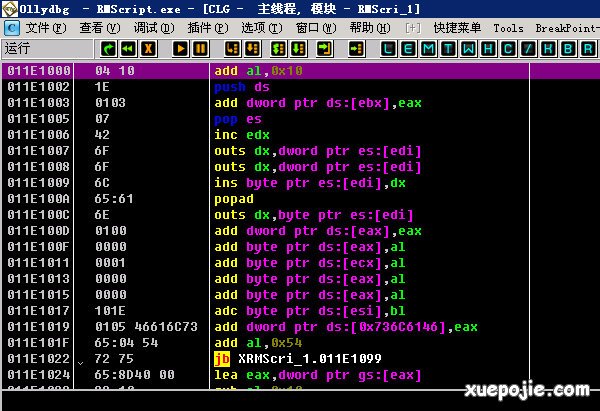The image size is (600, 411).
Task: Open the 选项(T) menu
Action: [x=262, y=28]
